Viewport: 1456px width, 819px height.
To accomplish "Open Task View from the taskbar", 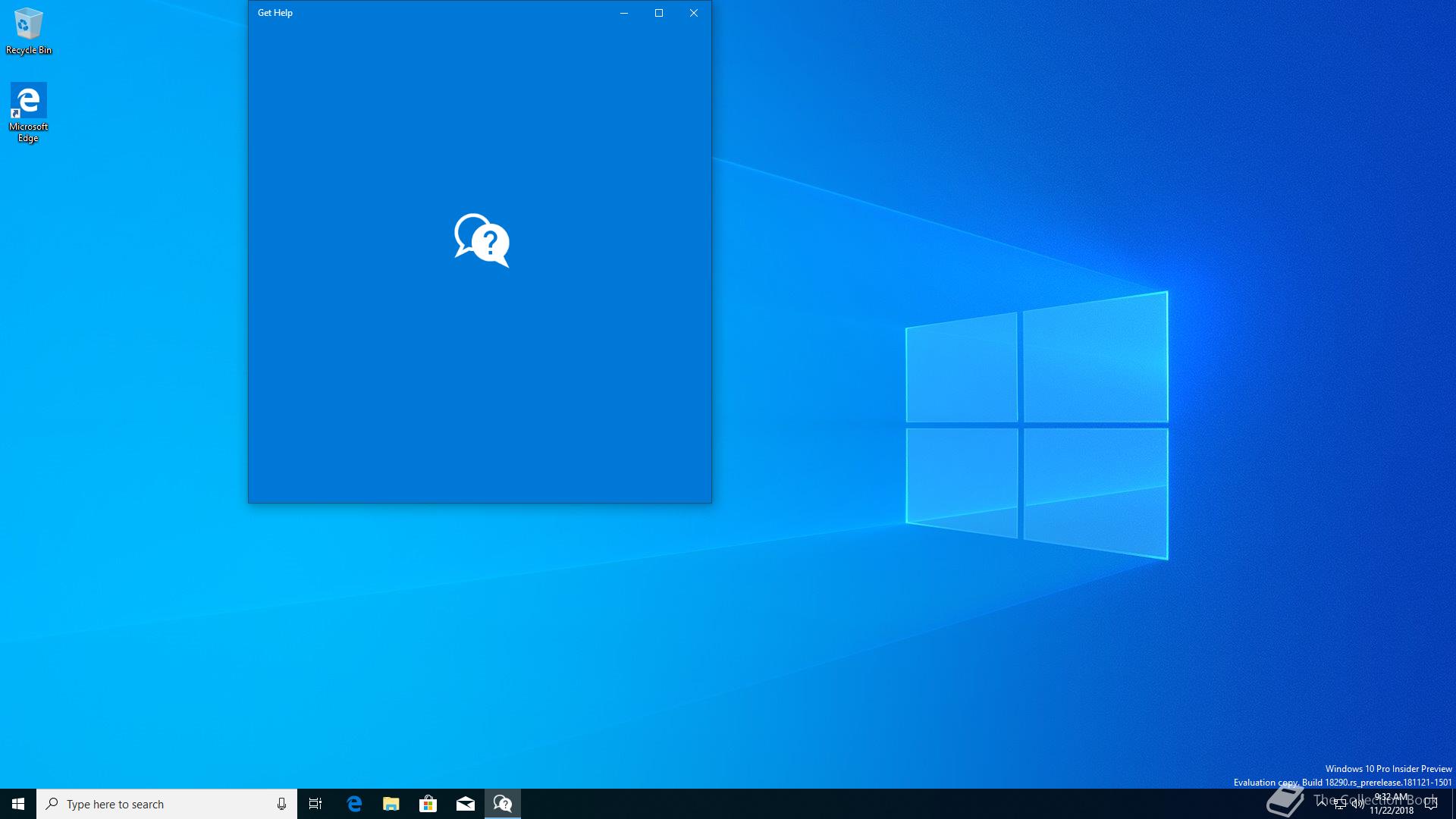I will tap(315, 804).
